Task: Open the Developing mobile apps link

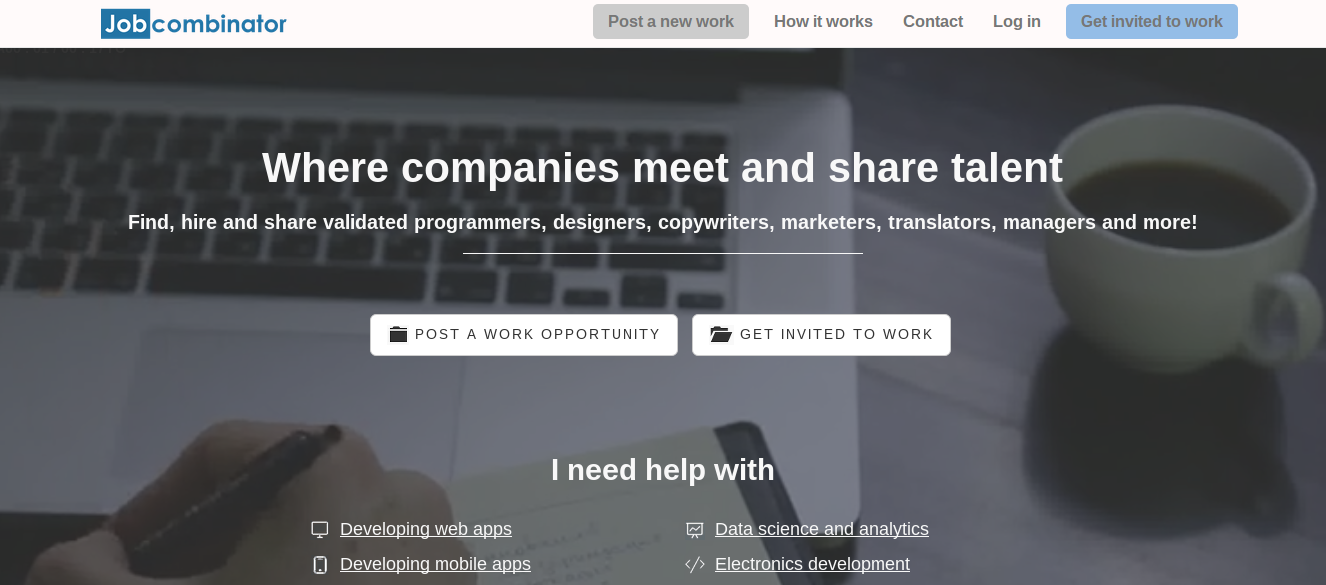Action: [435, 564]
